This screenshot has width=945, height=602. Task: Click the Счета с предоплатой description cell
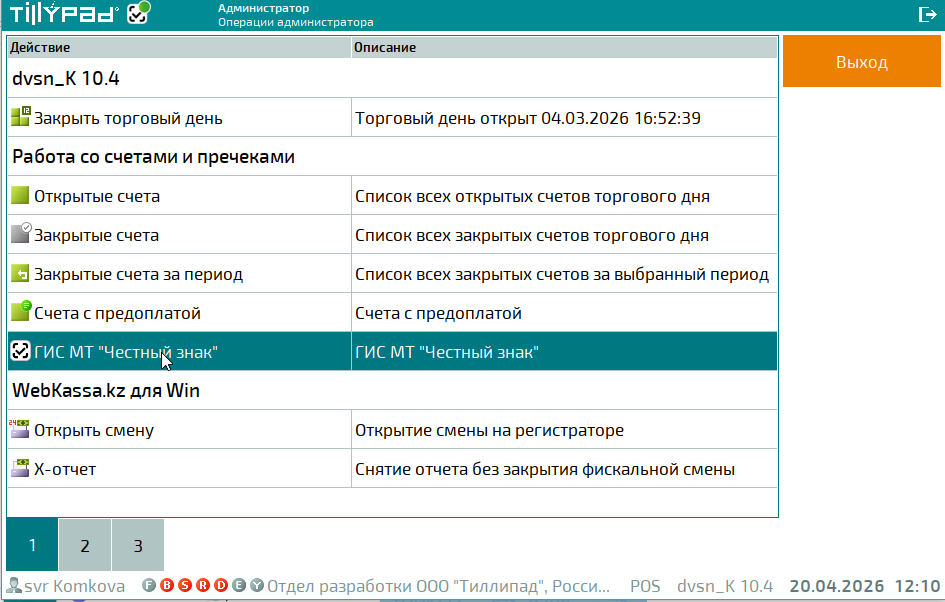[564, 313]
